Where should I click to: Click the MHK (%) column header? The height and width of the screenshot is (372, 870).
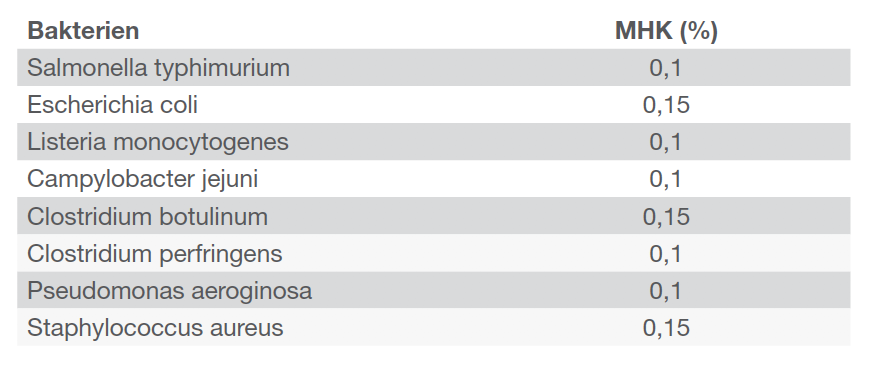666,31
